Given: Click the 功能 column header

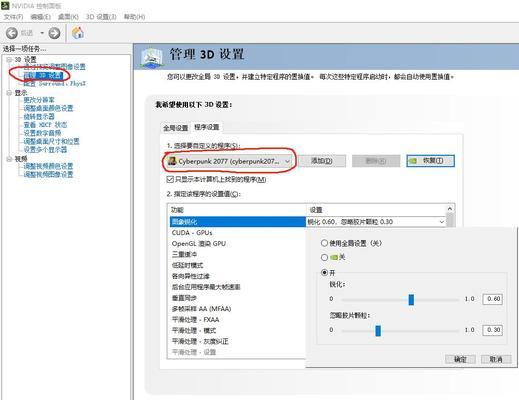Looking at the screenshot, I should tap(238, 210).
